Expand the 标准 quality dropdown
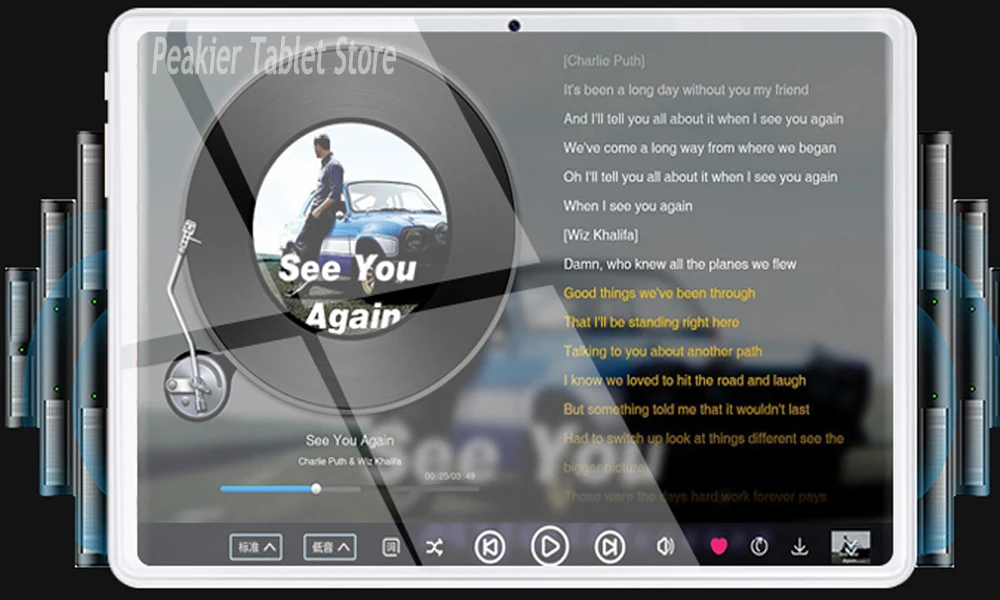This screenshot has height=600, width=1000. [x=256, y=547]
